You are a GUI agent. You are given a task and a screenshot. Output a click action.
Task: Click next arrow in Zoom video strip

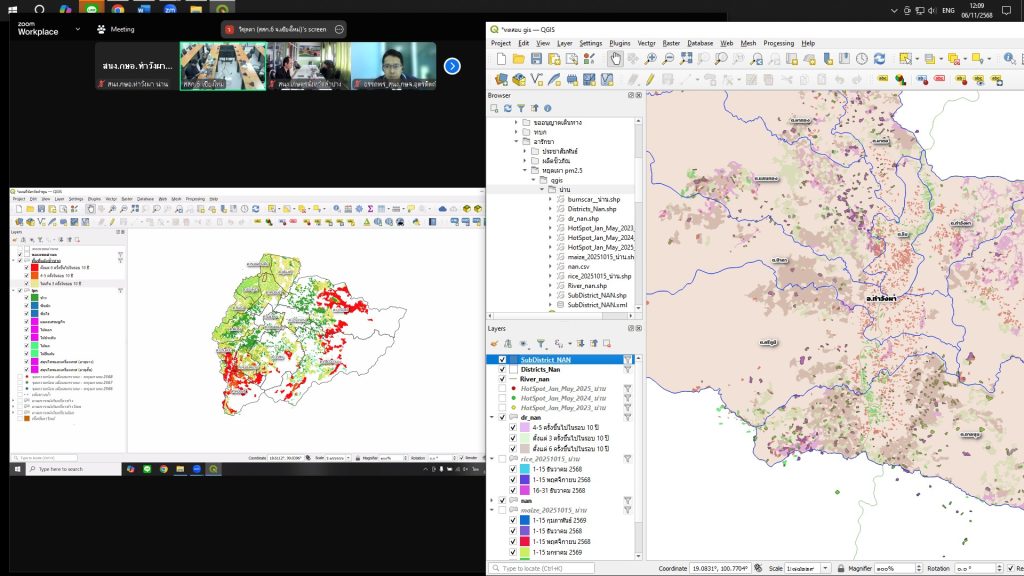pos(452,66)
